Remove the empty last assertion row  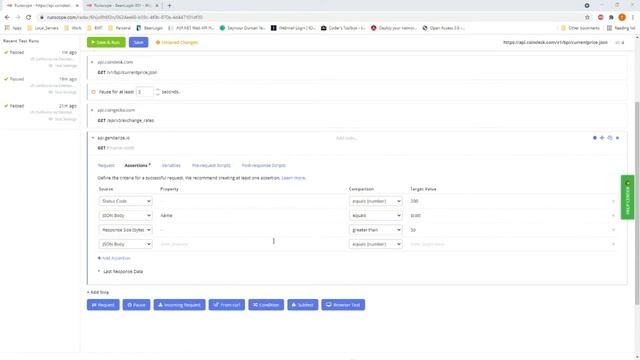[x=613, y=244]
